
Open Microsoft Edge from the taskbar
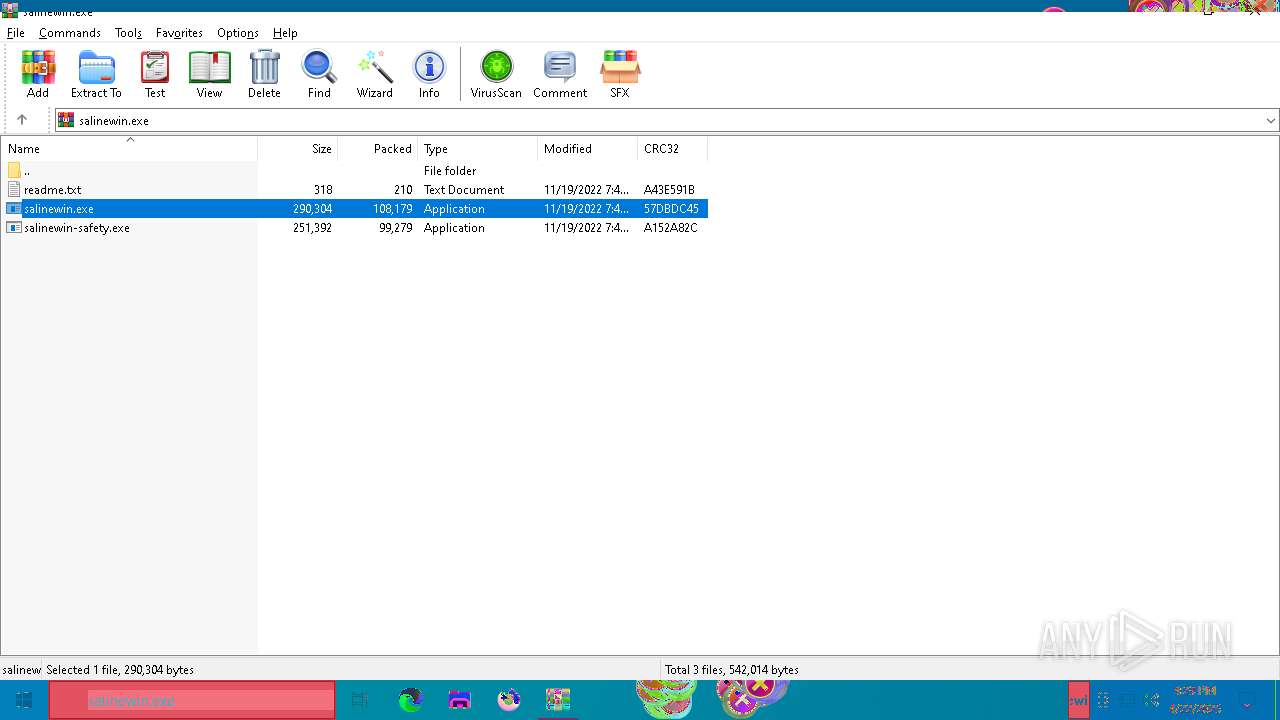point(410,700)
